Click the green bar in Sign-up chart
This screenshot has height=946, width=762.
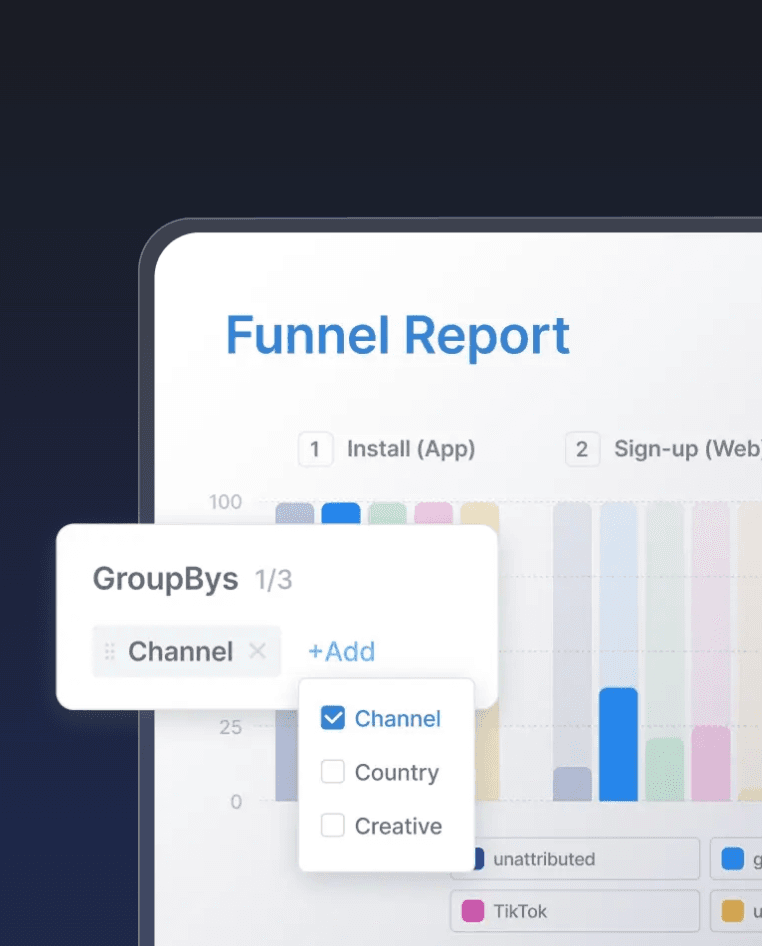click(x=664, y=769)
